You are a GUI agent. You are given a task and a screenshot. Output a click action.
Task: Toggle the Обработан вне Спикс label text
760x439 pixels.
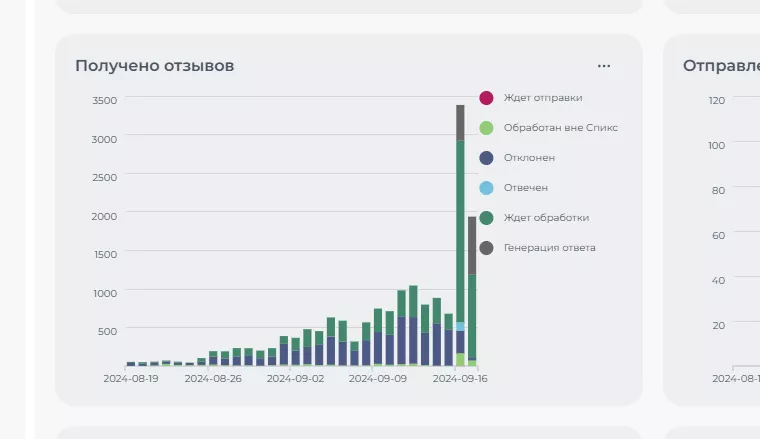pyautogui.click(x=560, y=128)
